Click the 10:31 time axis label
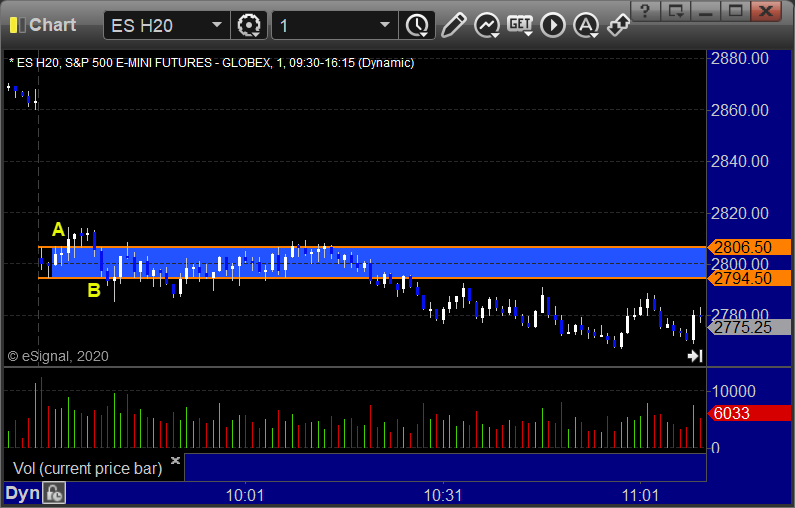The height and width of the screenshot is (508, 795). click(443, 495)
